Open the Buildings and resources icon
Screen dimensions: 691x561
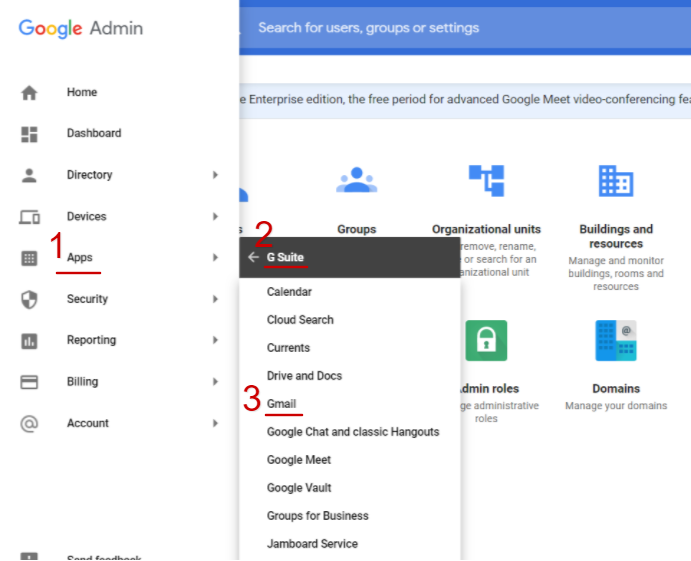(x=616, y=181)
